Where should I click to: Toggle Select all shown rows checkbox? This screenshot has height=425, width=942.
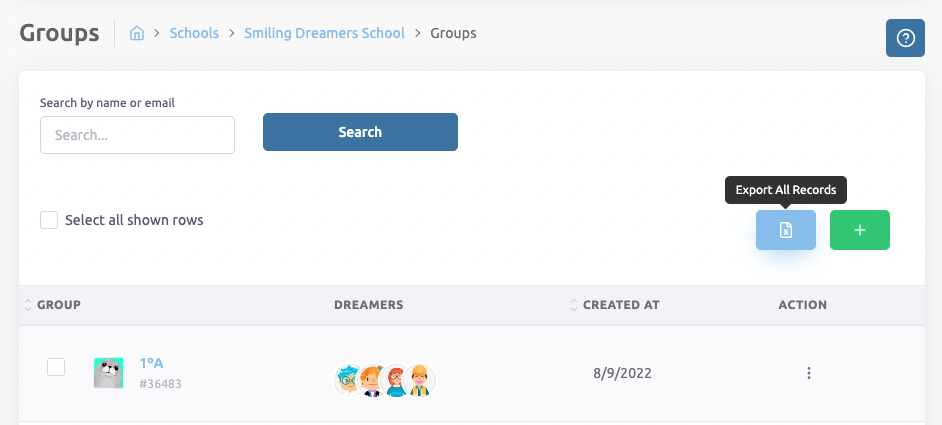(x=49, y=220)
